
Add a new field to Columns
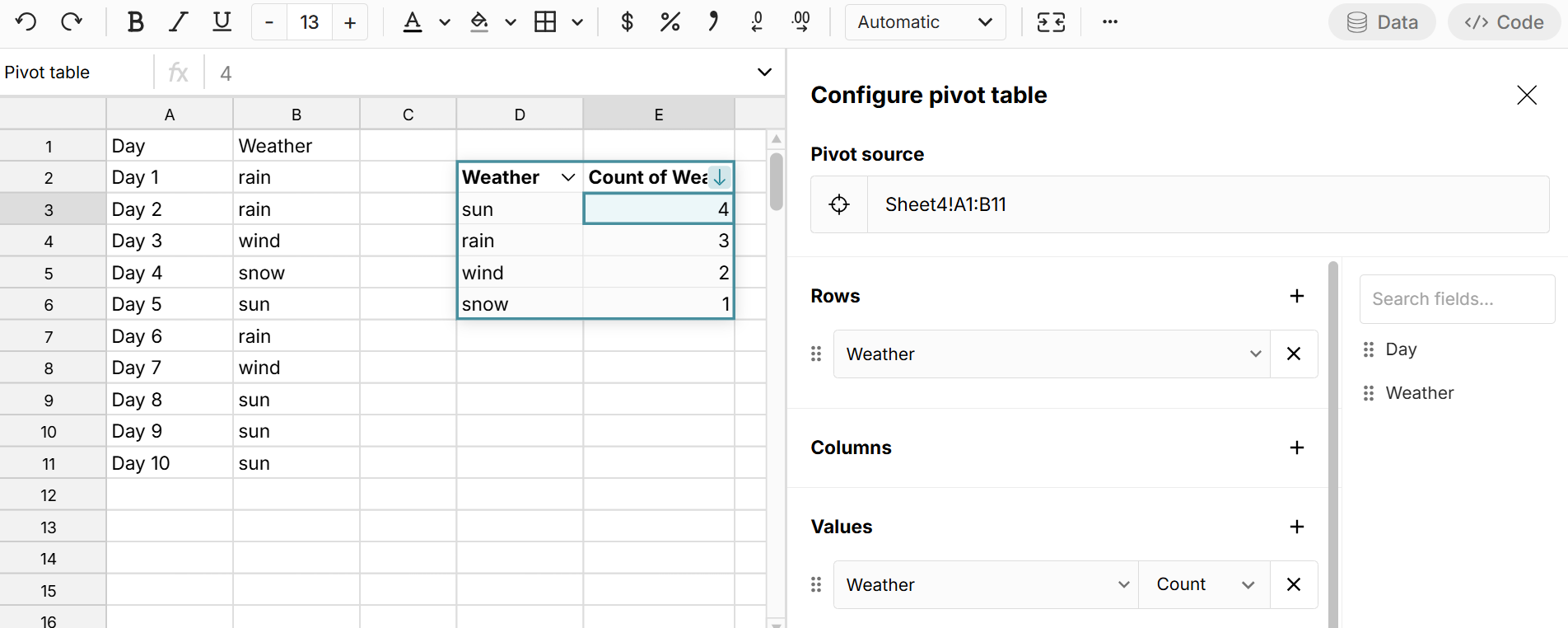pos(1296,448)
